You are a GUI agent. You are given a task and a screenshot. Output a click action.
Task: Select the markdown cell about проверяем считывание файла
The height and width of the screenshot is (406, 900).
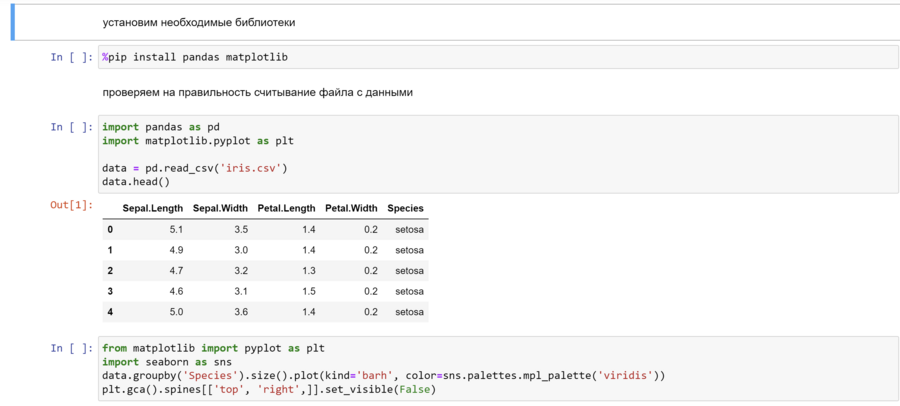click(257, 92)
